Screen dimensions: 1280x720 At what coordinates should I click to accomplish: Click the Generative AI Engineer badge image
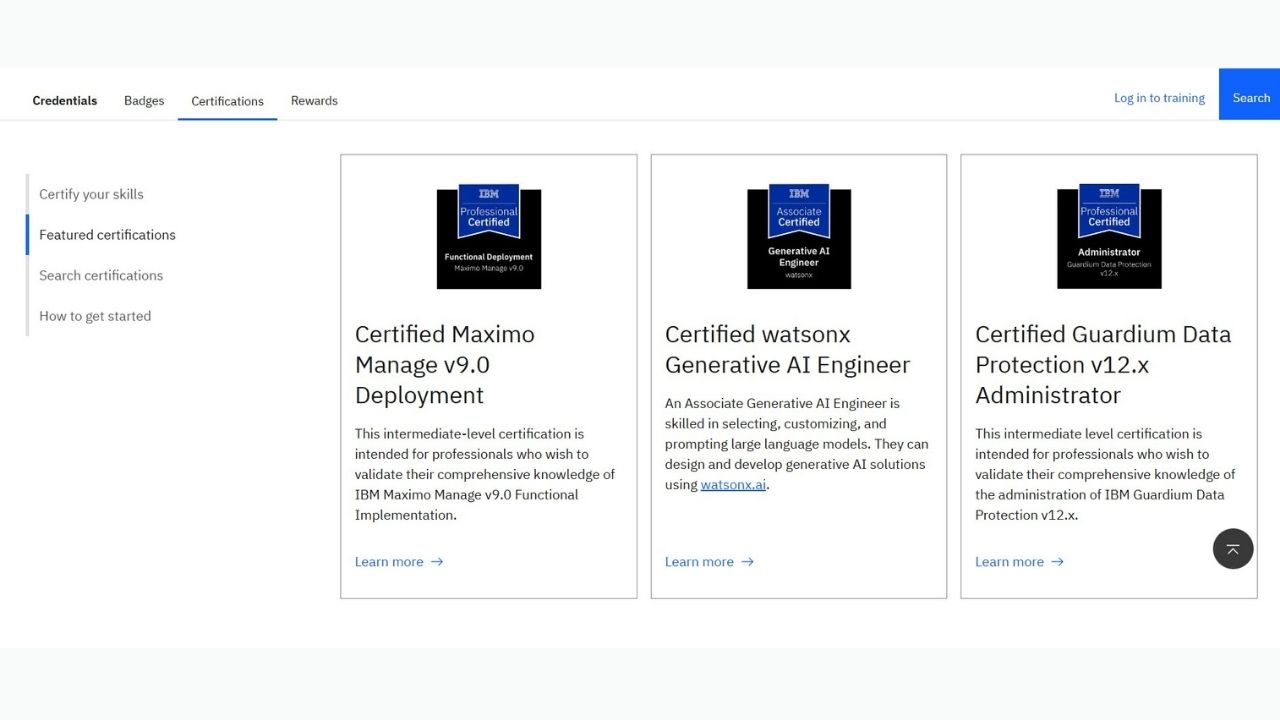[x=798, y=237]
